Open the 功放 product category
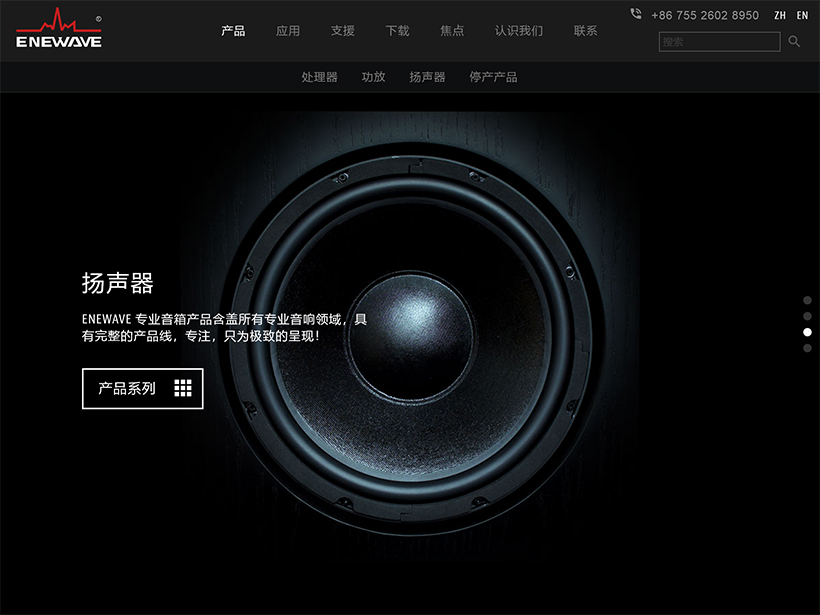This screenshot has height=615, width=820. click(x=373, y=77)
